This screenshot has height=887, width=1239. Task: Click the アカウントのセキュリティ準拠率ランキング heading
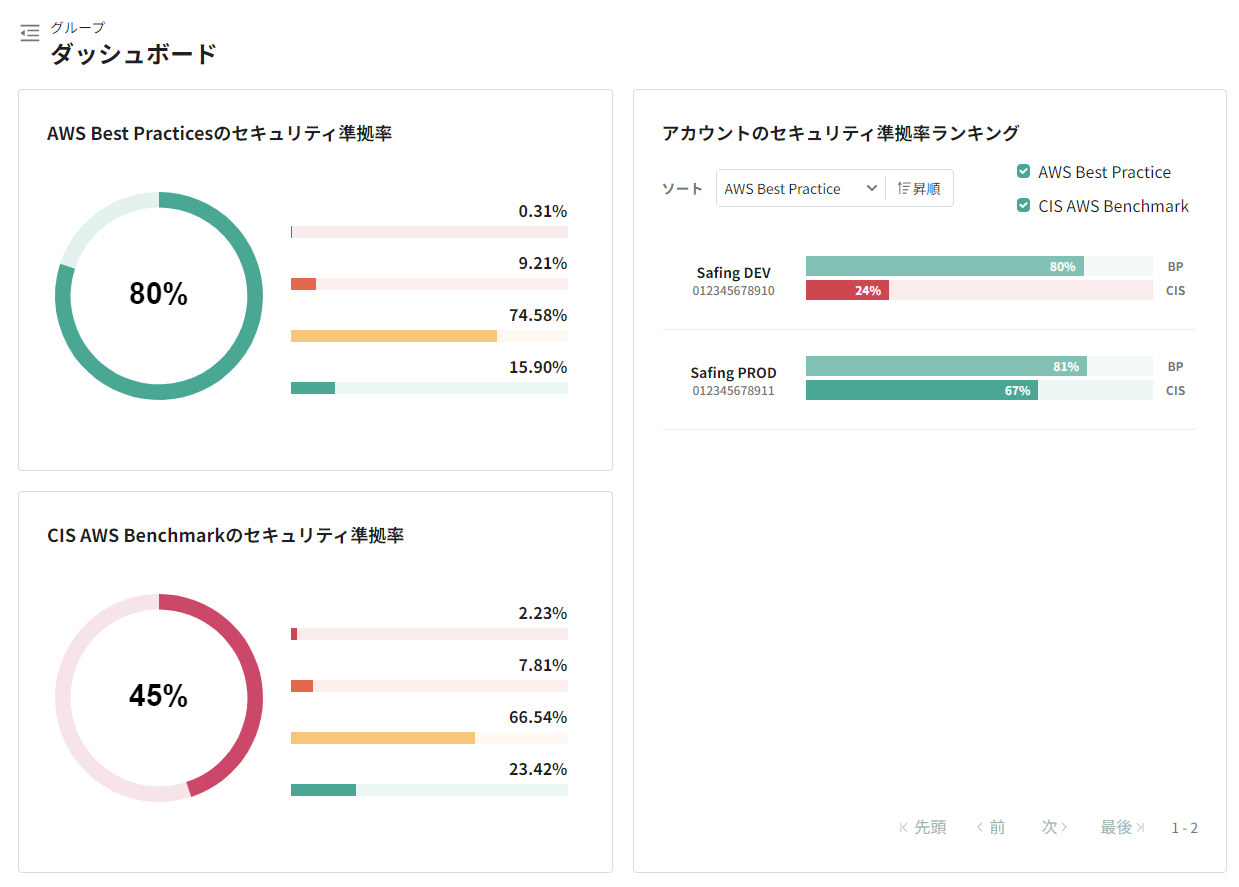click(841, 132)
